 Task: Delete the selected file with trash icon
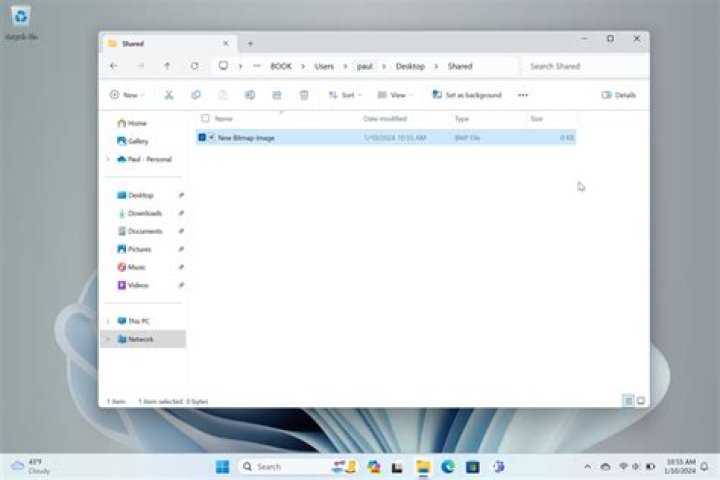pos(304,95)
